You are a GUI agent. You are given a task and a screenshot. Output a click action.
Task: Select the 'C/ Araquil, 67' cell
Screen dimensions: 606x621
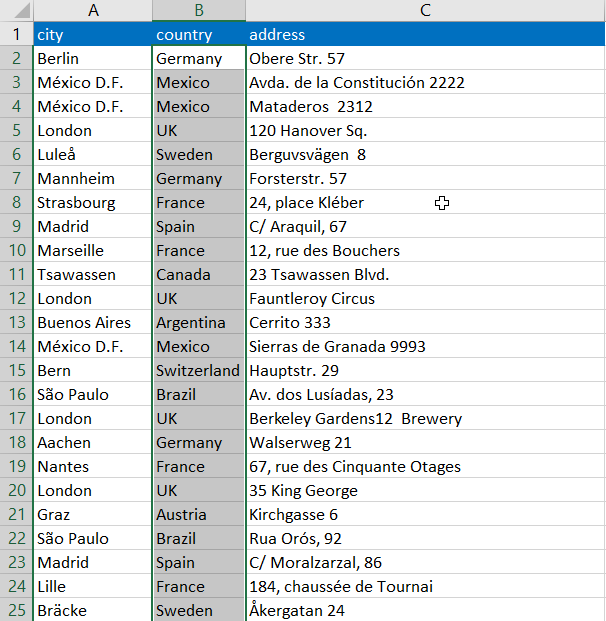point(425,226)
